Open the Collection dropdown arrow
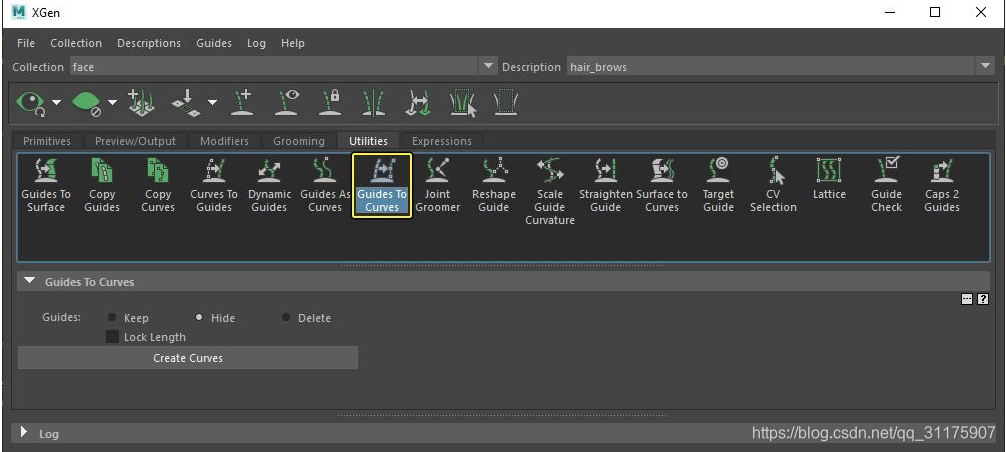The image size is (1006, 452). pos(488,66)
